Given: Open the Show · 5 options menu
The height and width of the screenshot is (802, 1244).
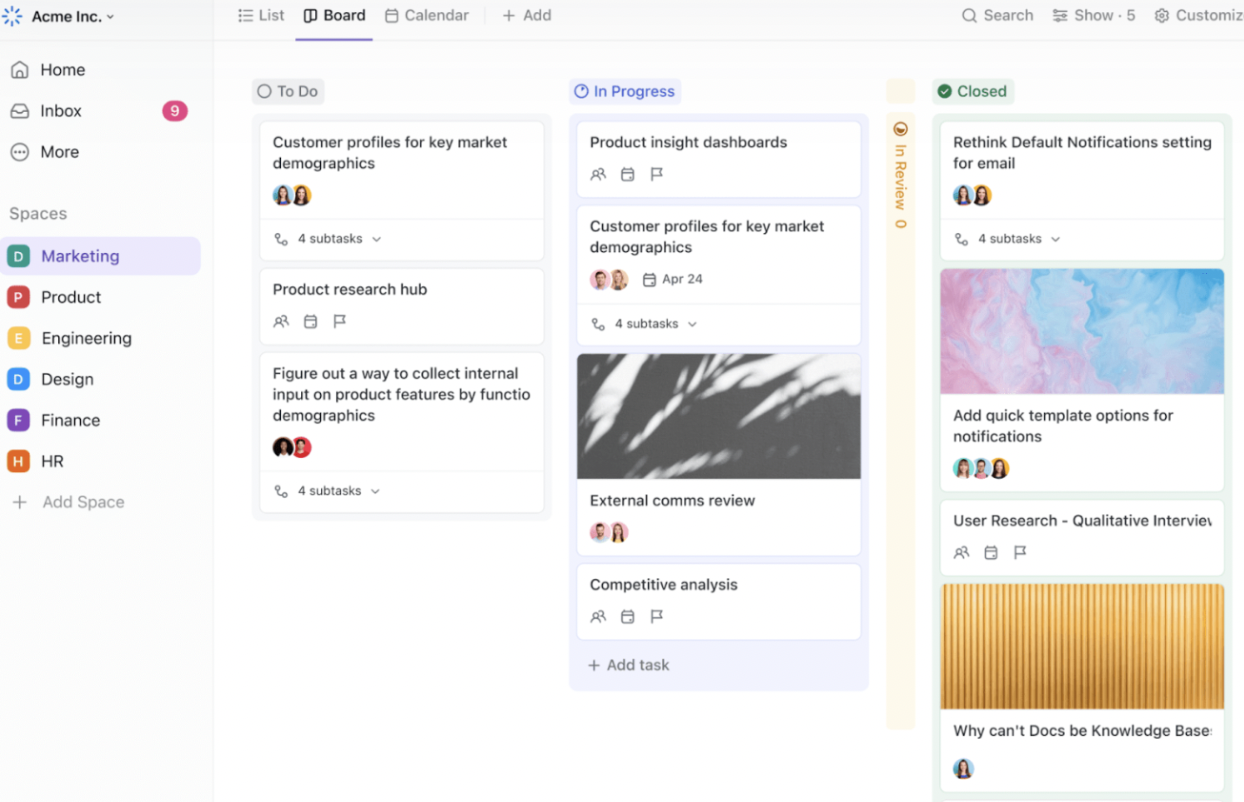Looking at the screenshot, I should pos(1094,16).
